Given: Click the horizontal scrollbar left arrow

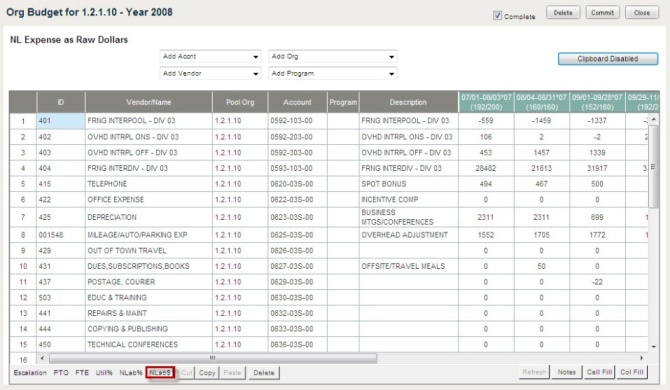Looking at the screenshot, I should click(42, 358).
